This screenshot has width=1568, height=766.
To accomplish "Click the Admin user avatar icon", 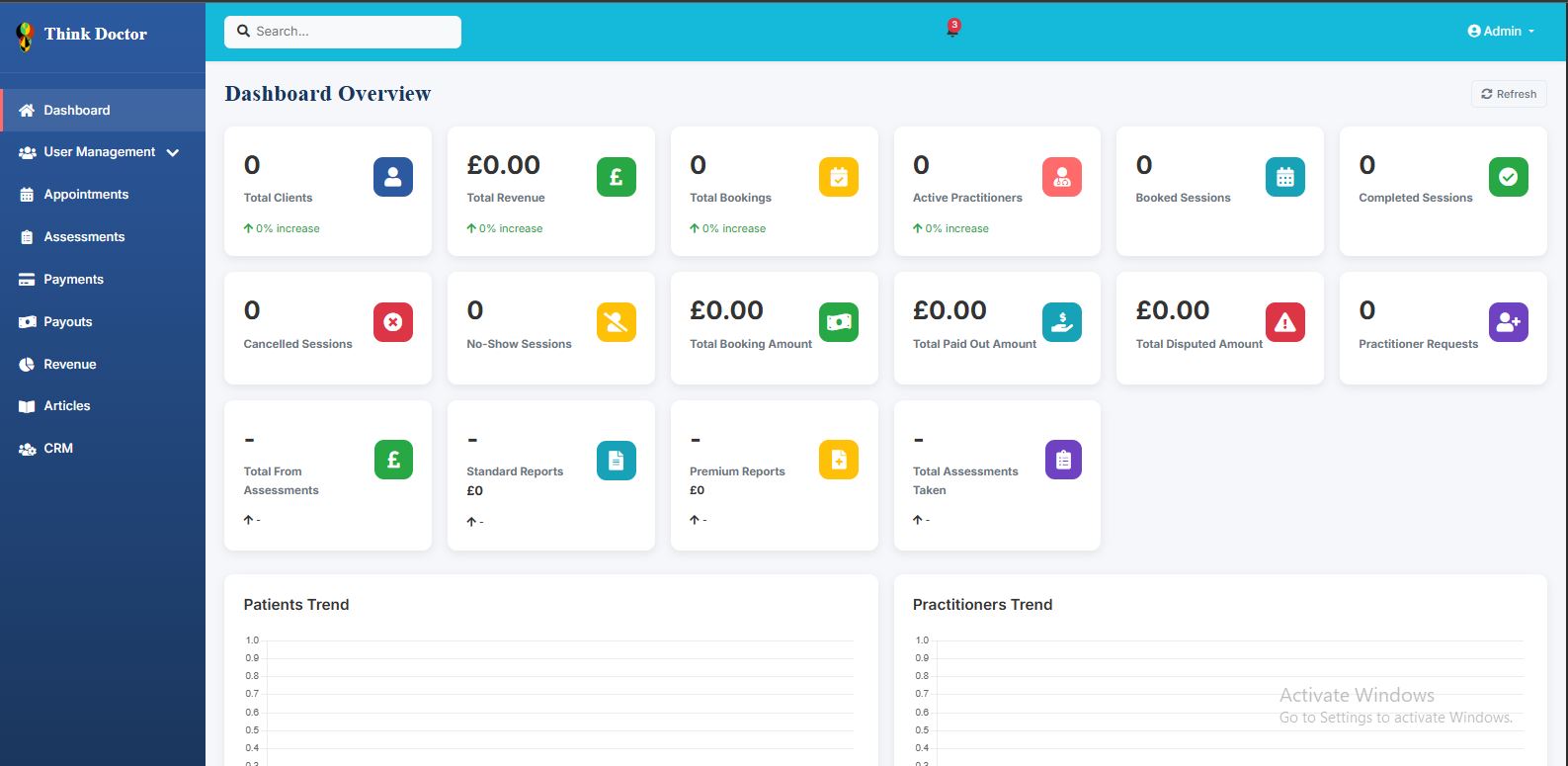I will pyautogui.click(x=1474, y=32).
